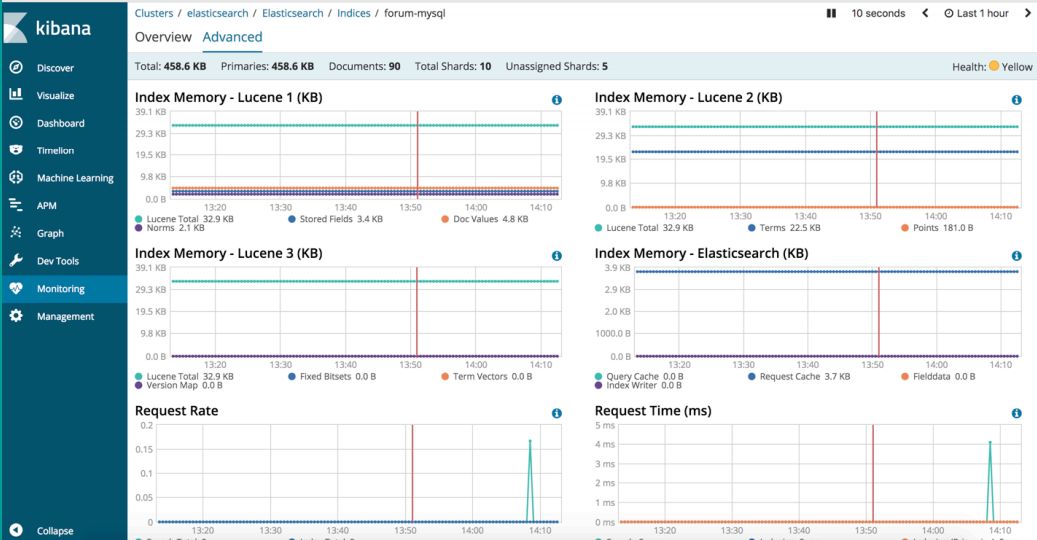Pause the auto-refresh
The width and height of the screenshot is (1037, 540).
[831, 13]
